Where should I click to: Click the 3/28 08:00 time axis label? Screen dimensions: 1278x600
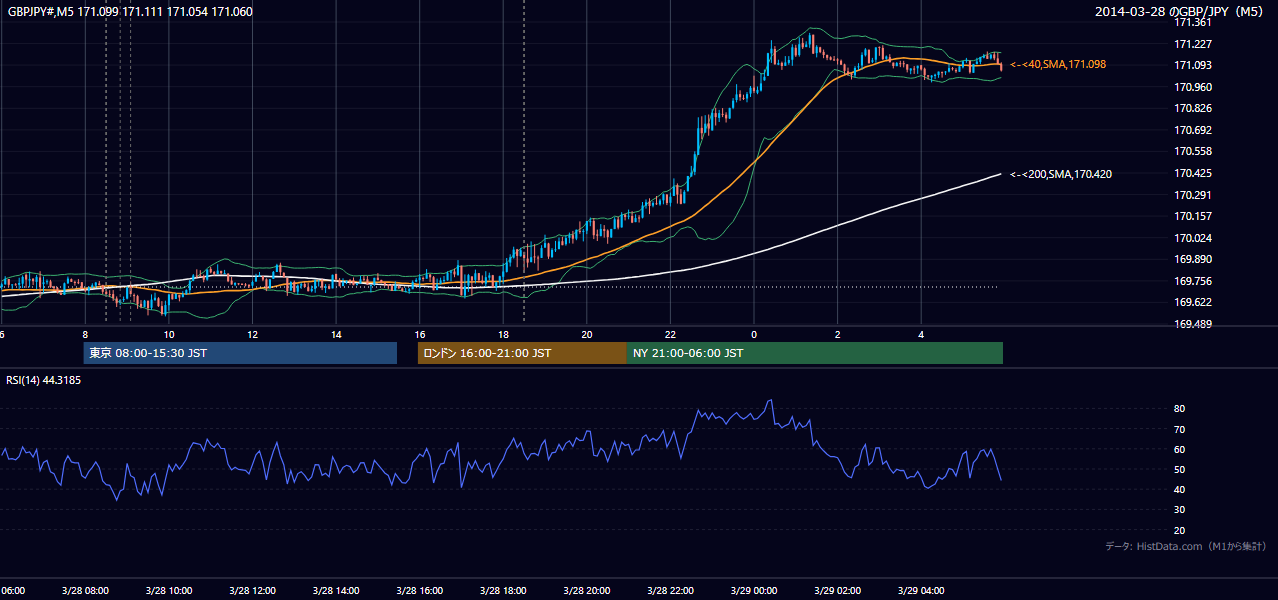pyautogui.click(x=85, y=590)
